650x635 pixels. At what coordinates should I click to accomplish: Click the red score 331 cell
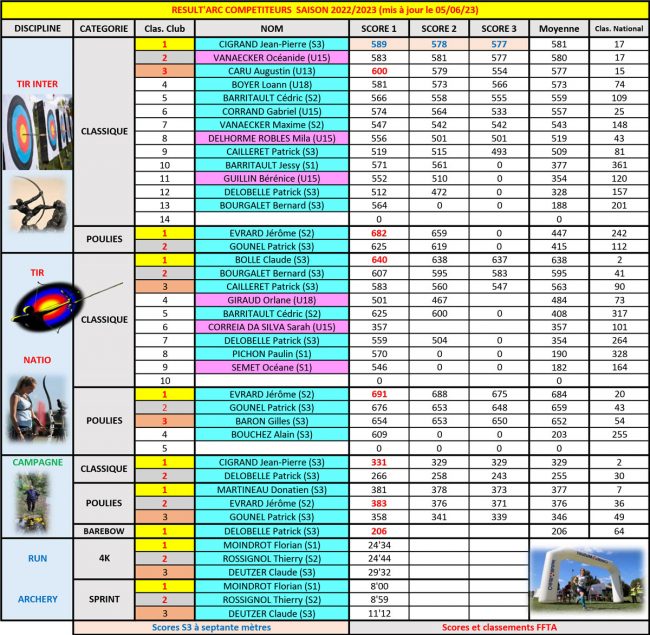click(379, 462)
